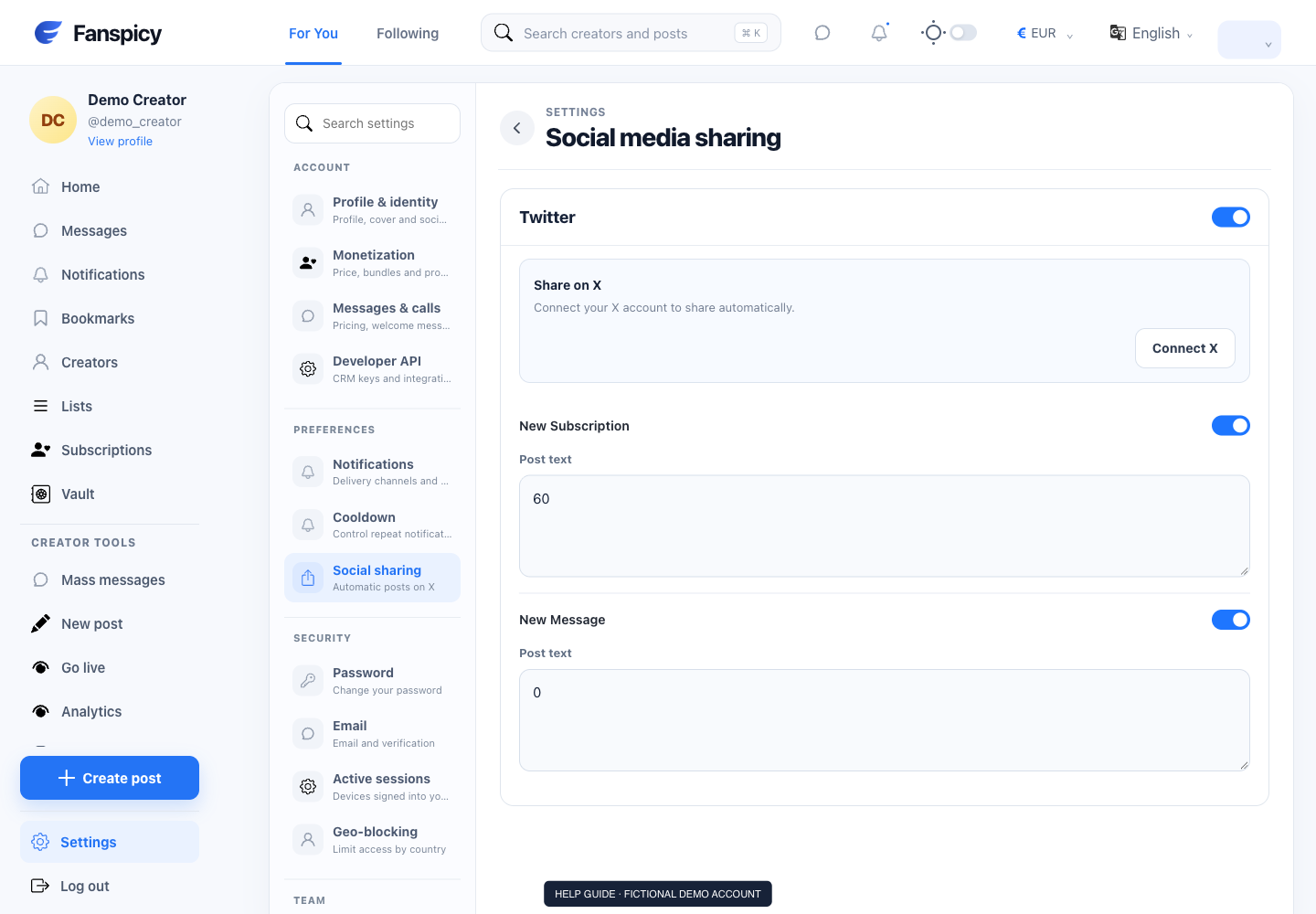Open Cooldown preferences
Screen dimensions: 1316x914
click(372, 525)
